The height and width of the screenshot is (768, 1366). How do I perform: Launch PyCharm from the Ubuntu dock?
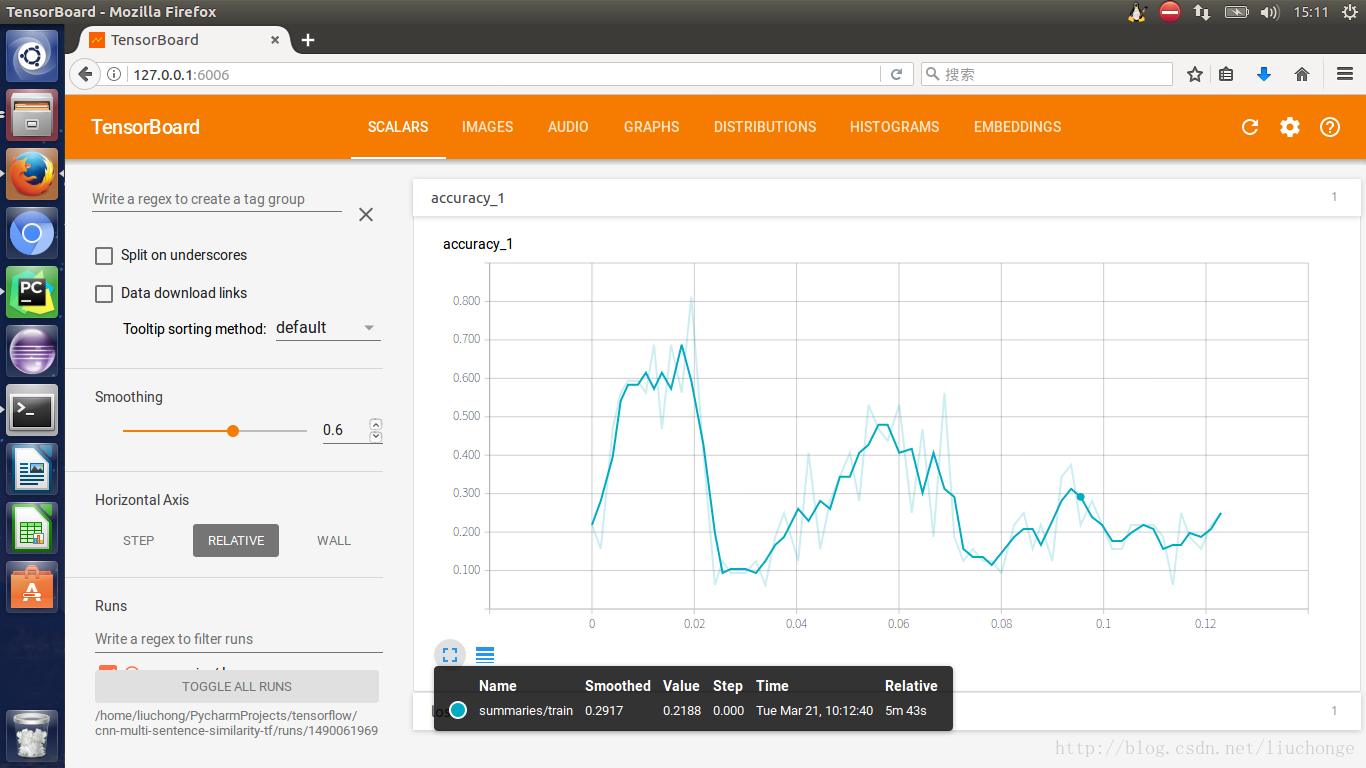pos(32,292)
